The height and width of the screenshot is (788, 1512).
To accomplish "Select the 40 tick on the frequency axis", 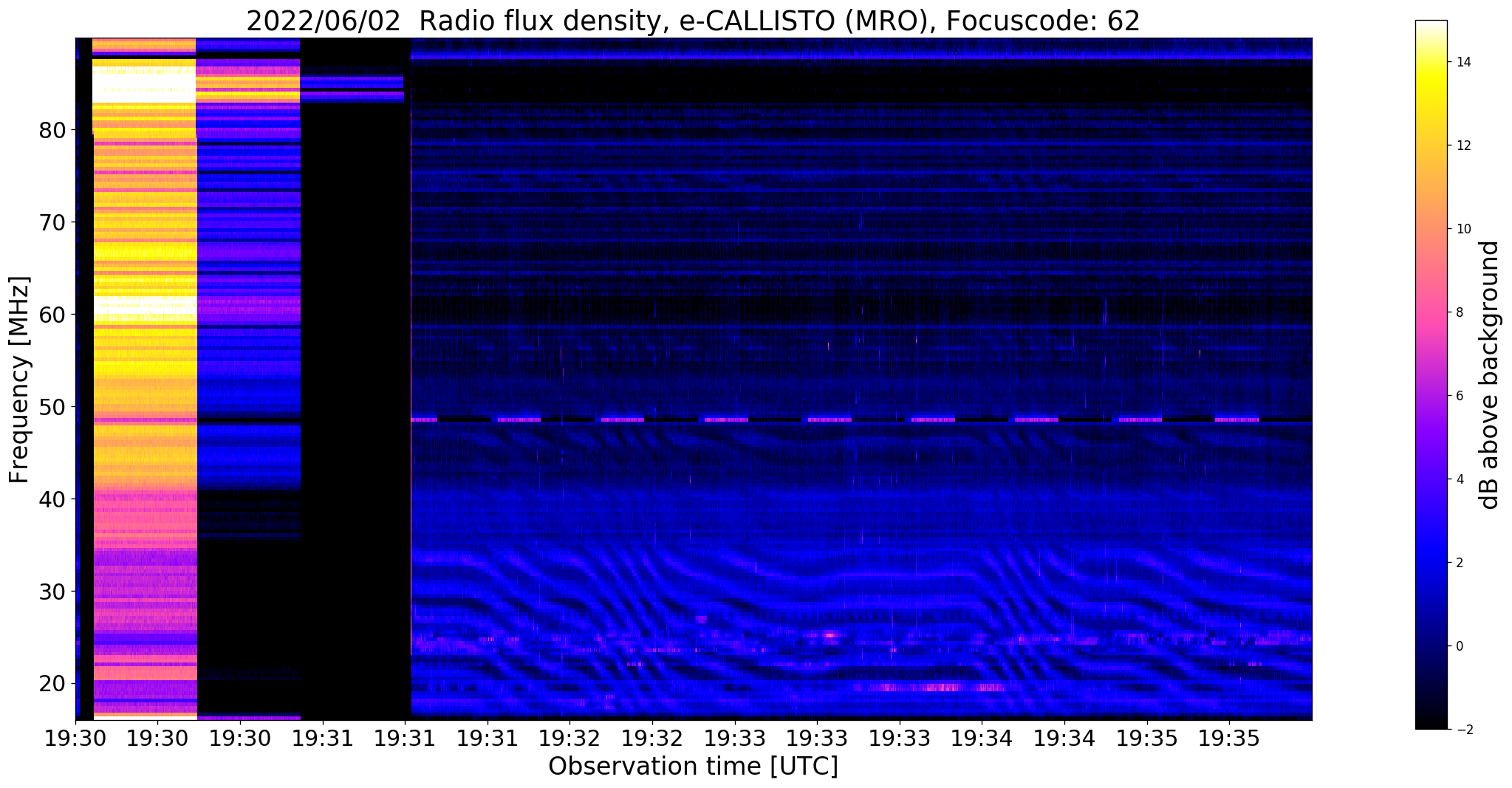I will tap(52, 499).
